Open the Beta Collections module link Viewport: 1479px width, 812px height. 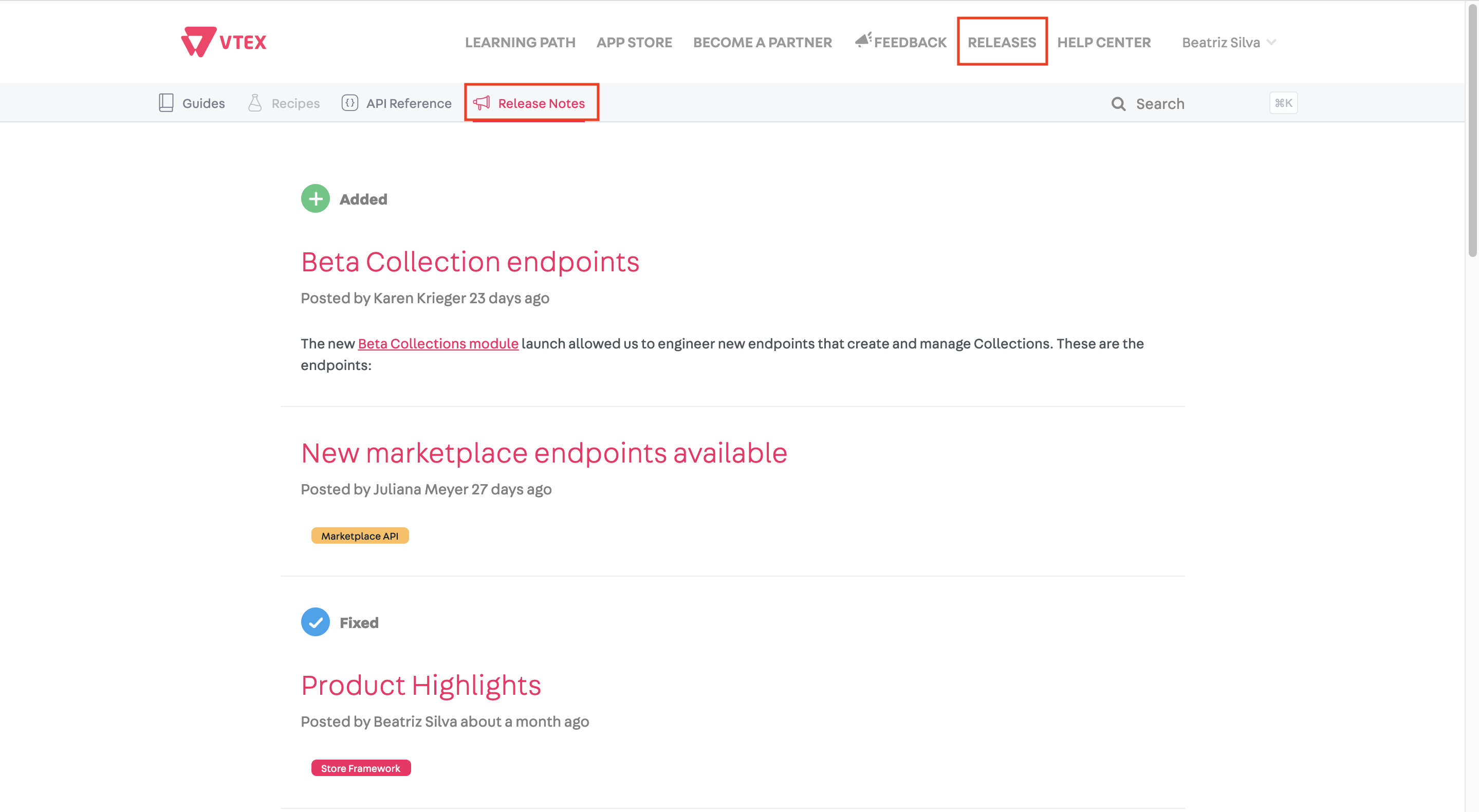(x=437, y=343)
